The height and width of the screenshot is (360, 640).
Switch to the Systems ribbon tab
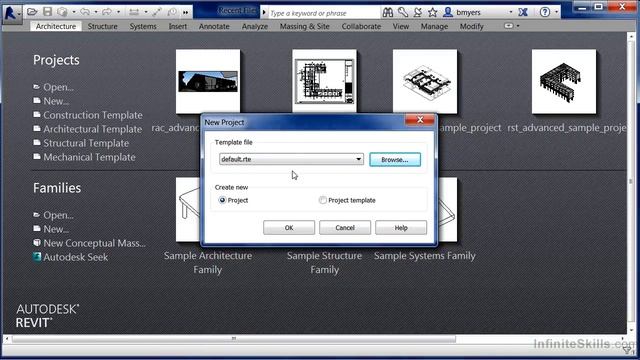(143, 26)
